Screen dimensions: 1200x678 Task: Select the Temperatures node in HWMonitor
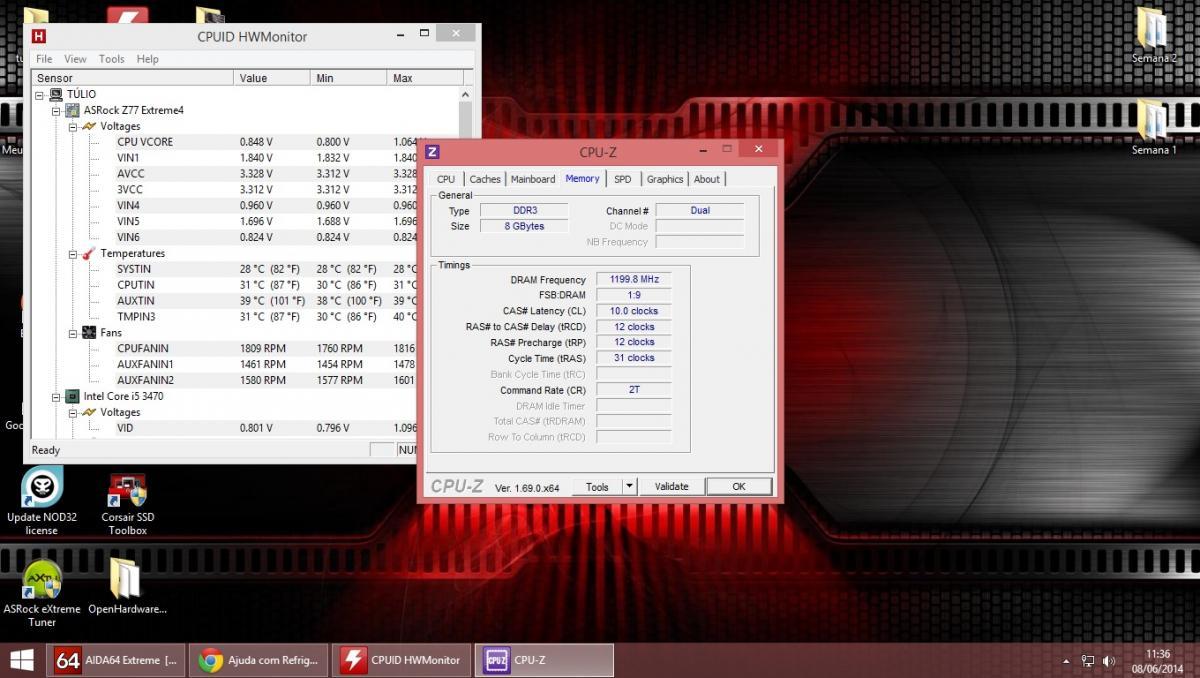pyautogui.click(x=132, y=253)
